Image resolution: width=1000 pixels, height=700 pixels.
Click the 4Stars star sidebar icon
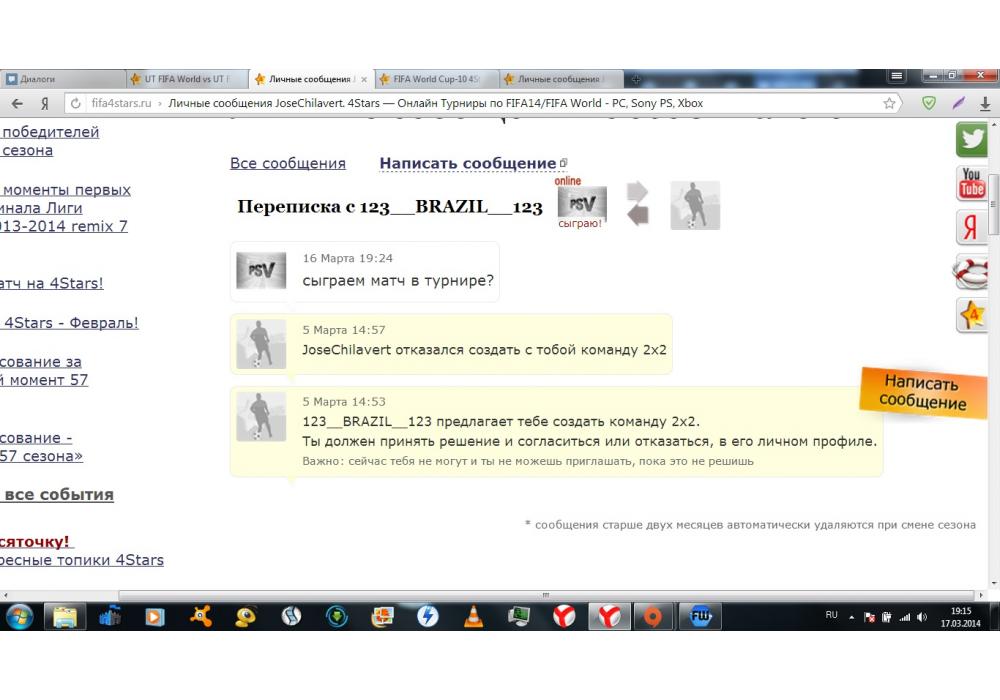[972, 315]
